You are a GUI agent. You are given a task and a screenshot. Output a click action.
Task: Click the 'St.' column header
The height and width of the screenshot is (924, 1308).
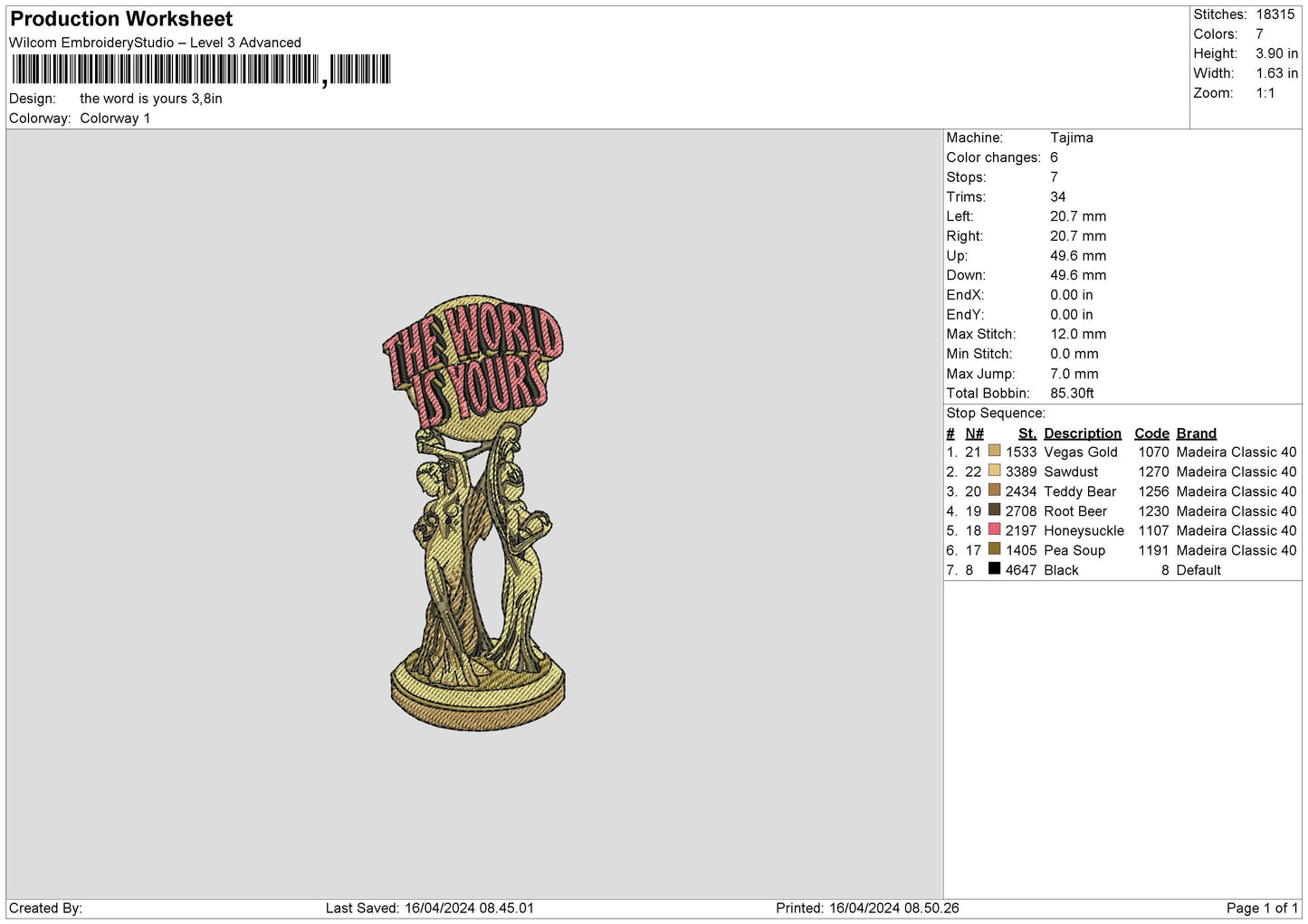tap(1027, 433)
